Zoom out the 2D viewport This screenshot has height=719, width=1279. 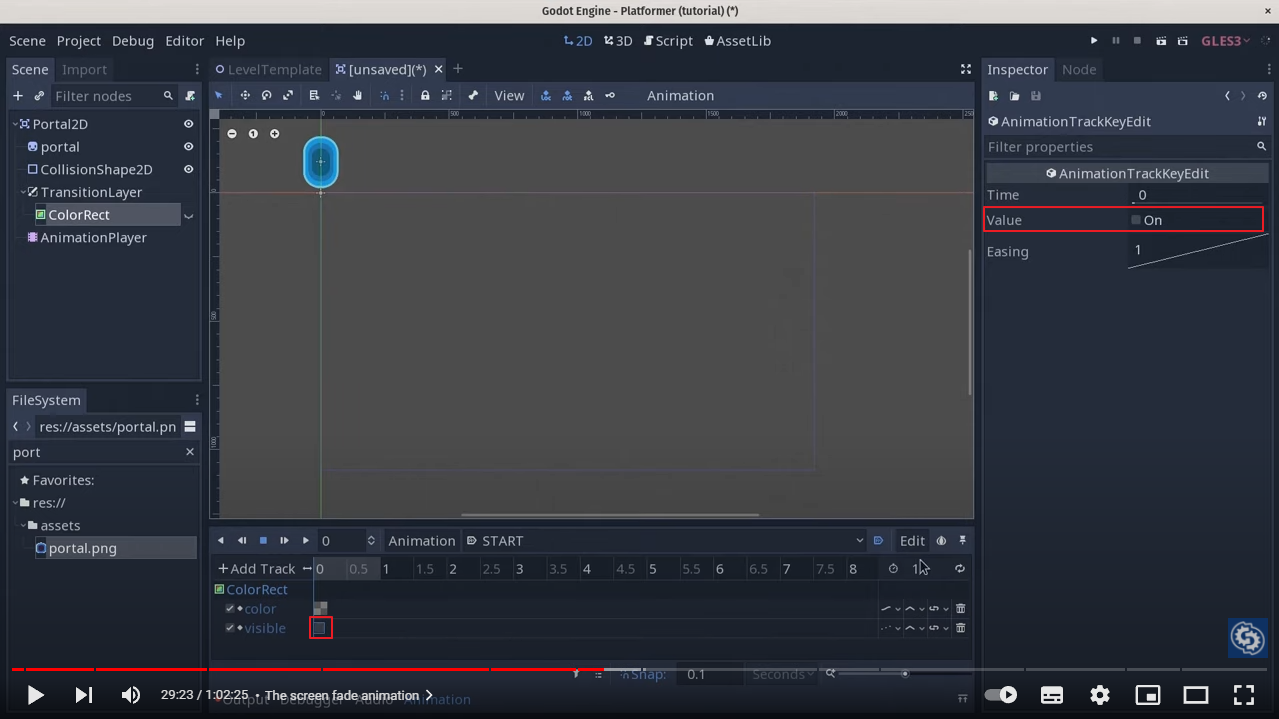click(232, 133)
